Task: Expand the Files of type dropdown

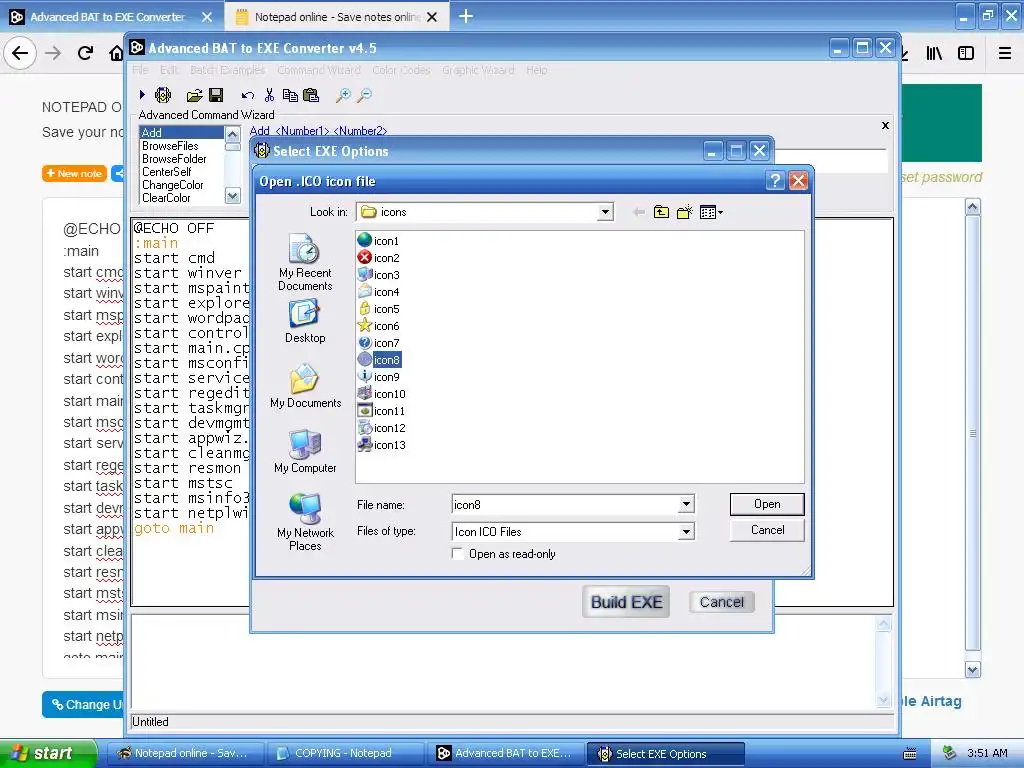Action: tap(686, 532)
